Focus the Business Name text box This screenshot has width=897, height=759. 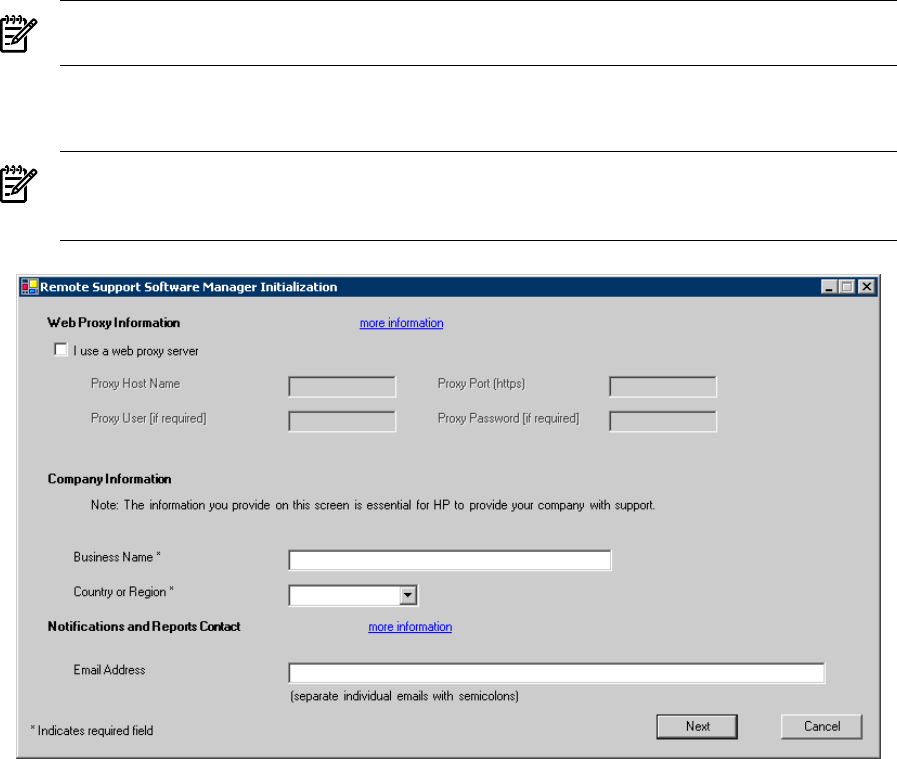[x=449, y=560]
